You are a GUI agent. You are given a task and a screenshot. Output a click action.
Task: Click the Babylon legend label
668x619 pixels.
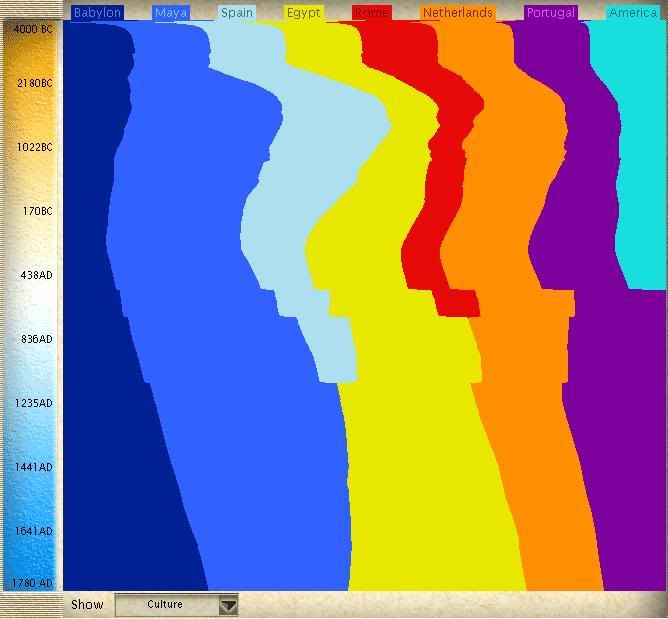click(98, 13)
